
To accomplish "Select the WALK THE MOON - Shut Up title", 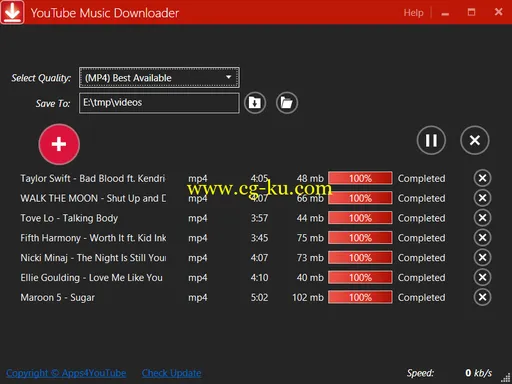I will pyautogui.click(x=93, y=198).
